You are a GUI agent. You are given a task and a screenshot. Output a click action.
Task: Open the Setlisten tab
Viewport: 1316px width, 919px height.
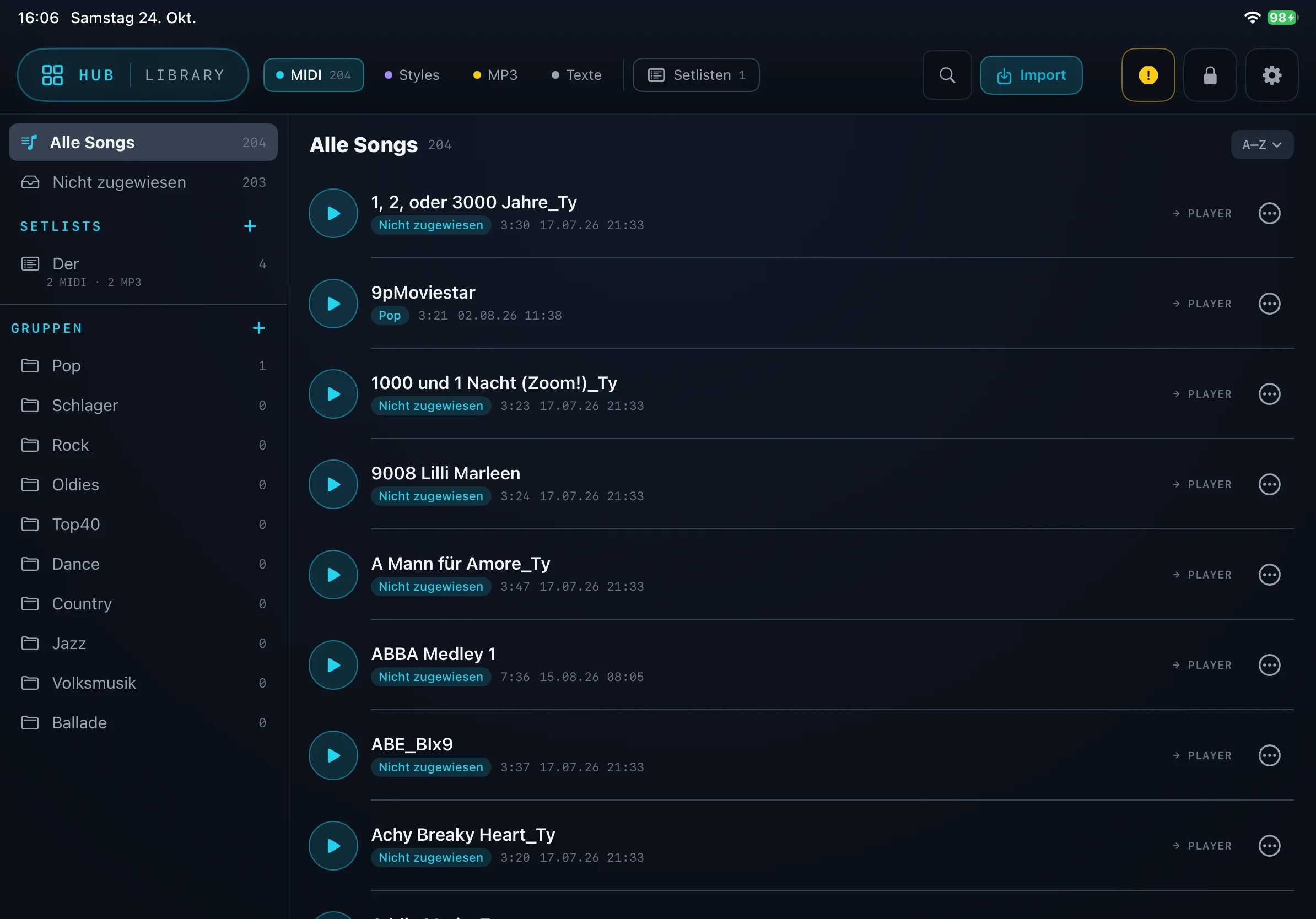pos(696,75)
